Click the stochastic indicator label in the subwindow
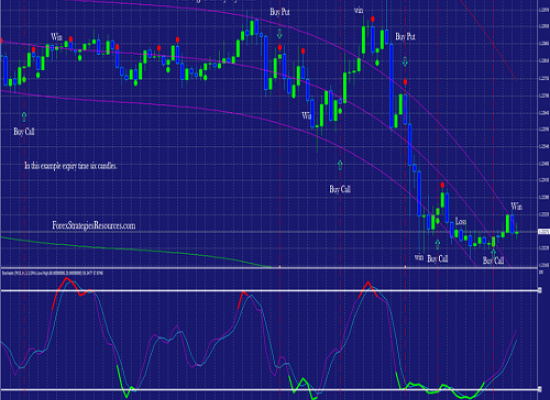The height and width of the screenshot is (400, 550). (x=53, y=273)
